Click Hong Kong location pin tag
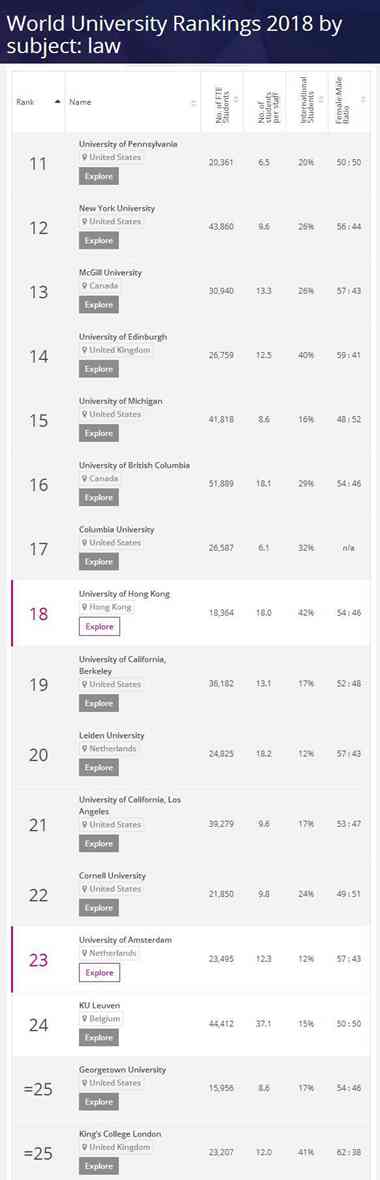 (105, 607)
